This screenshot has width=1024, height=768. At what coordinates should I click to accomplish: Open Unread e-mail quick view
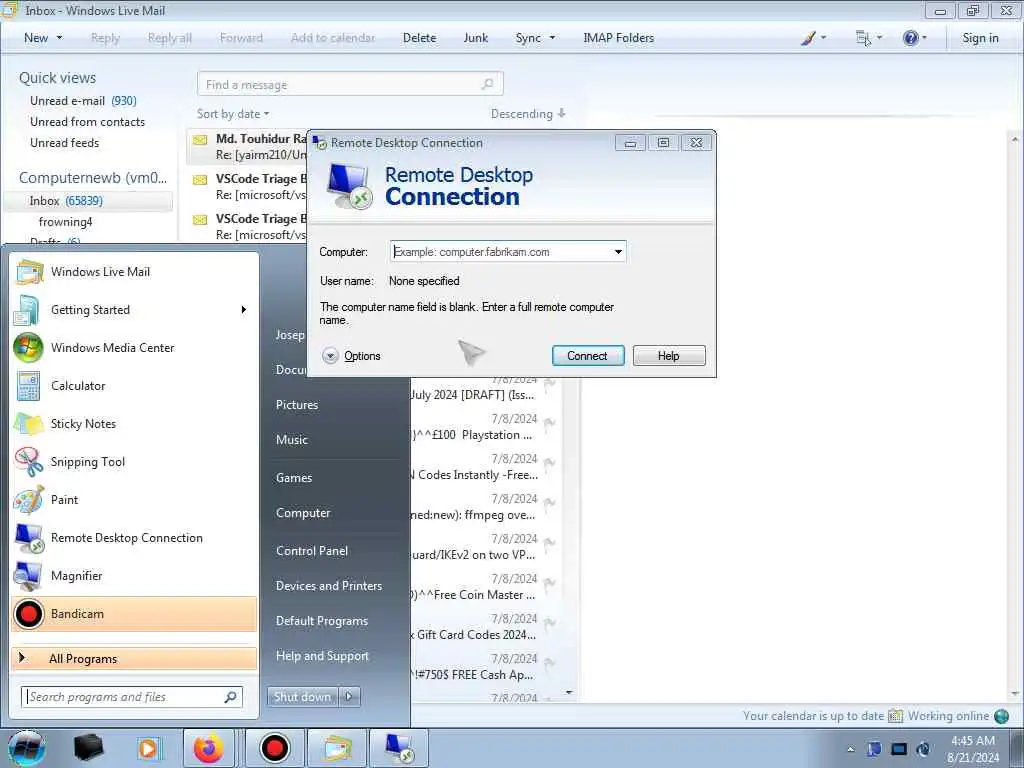point(83,101)
